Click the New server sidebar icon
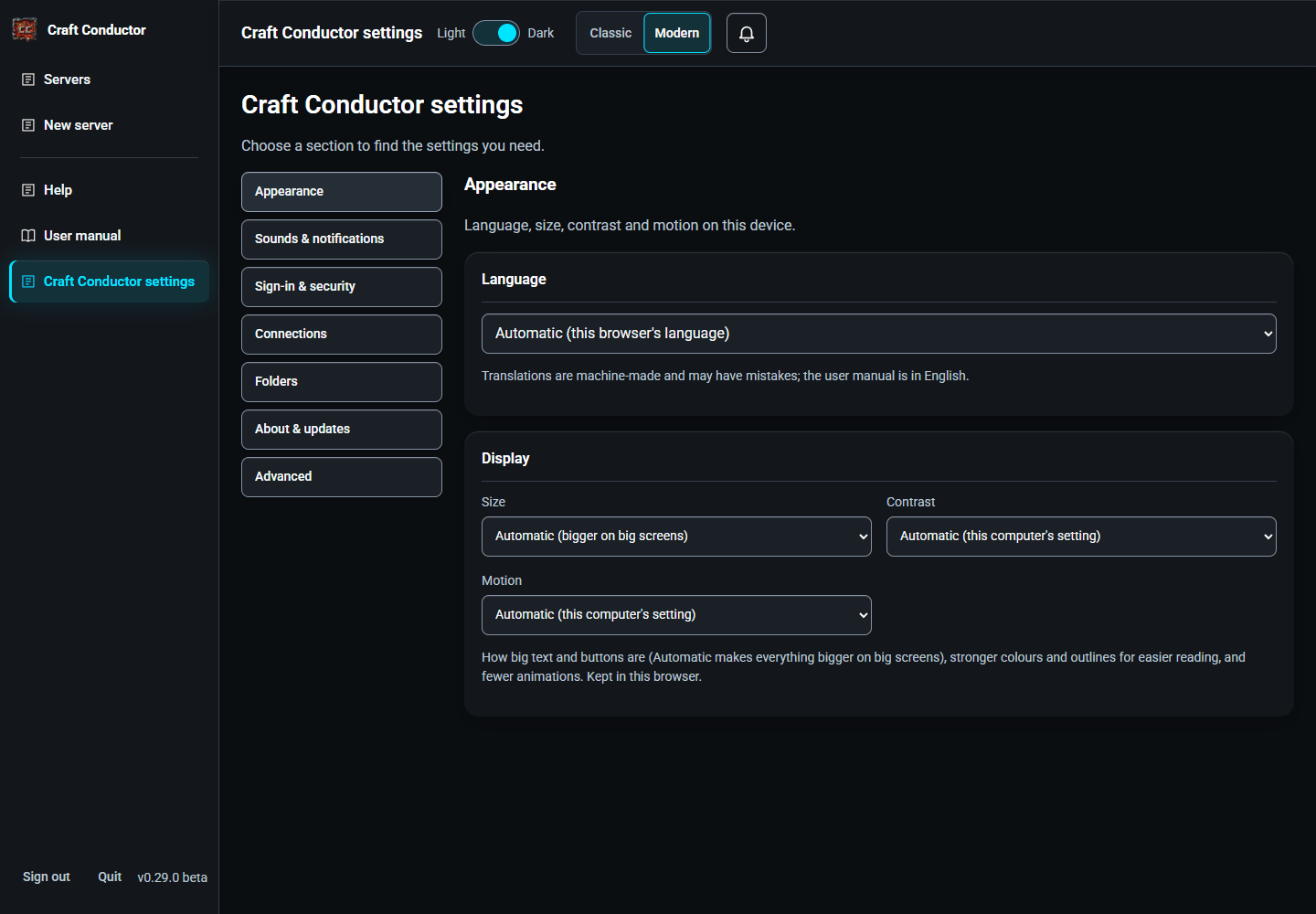The height and width of the screenshot is (914, 1316). pos(28,125)
